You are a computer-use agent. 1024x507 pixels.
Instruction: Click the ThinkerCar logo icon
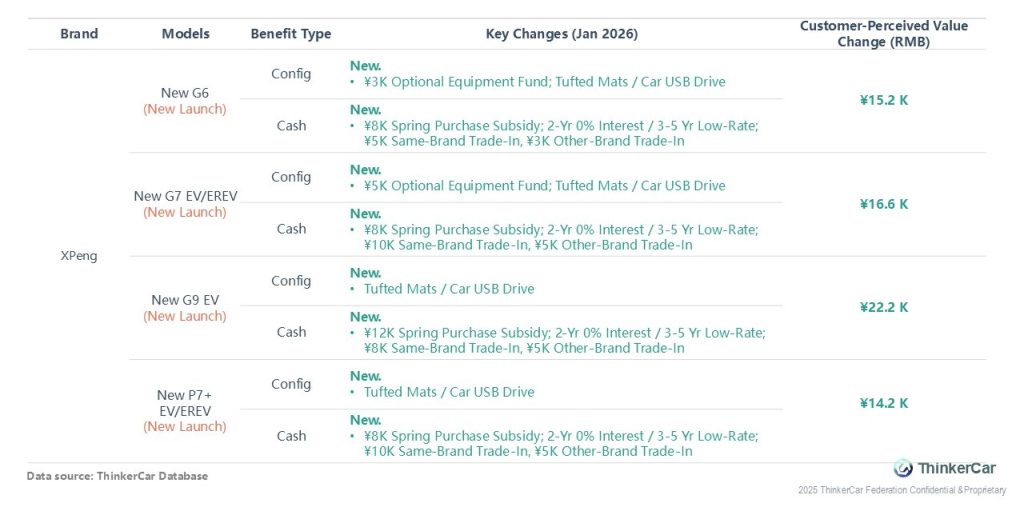[903, 468]
